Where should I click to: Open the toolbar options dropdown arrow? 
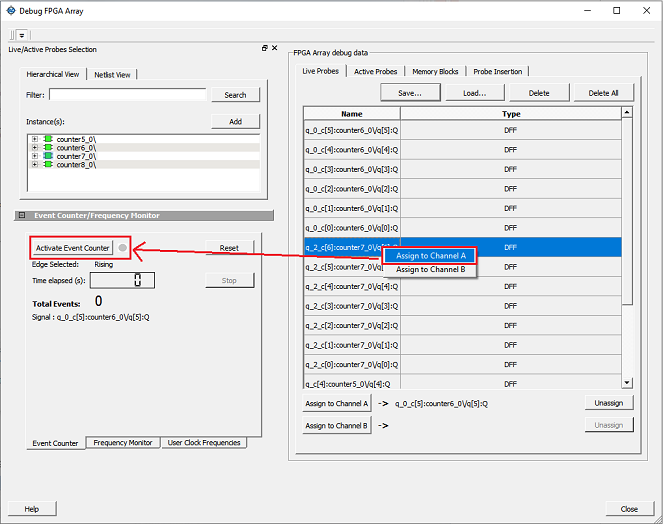tap(22, 35)
